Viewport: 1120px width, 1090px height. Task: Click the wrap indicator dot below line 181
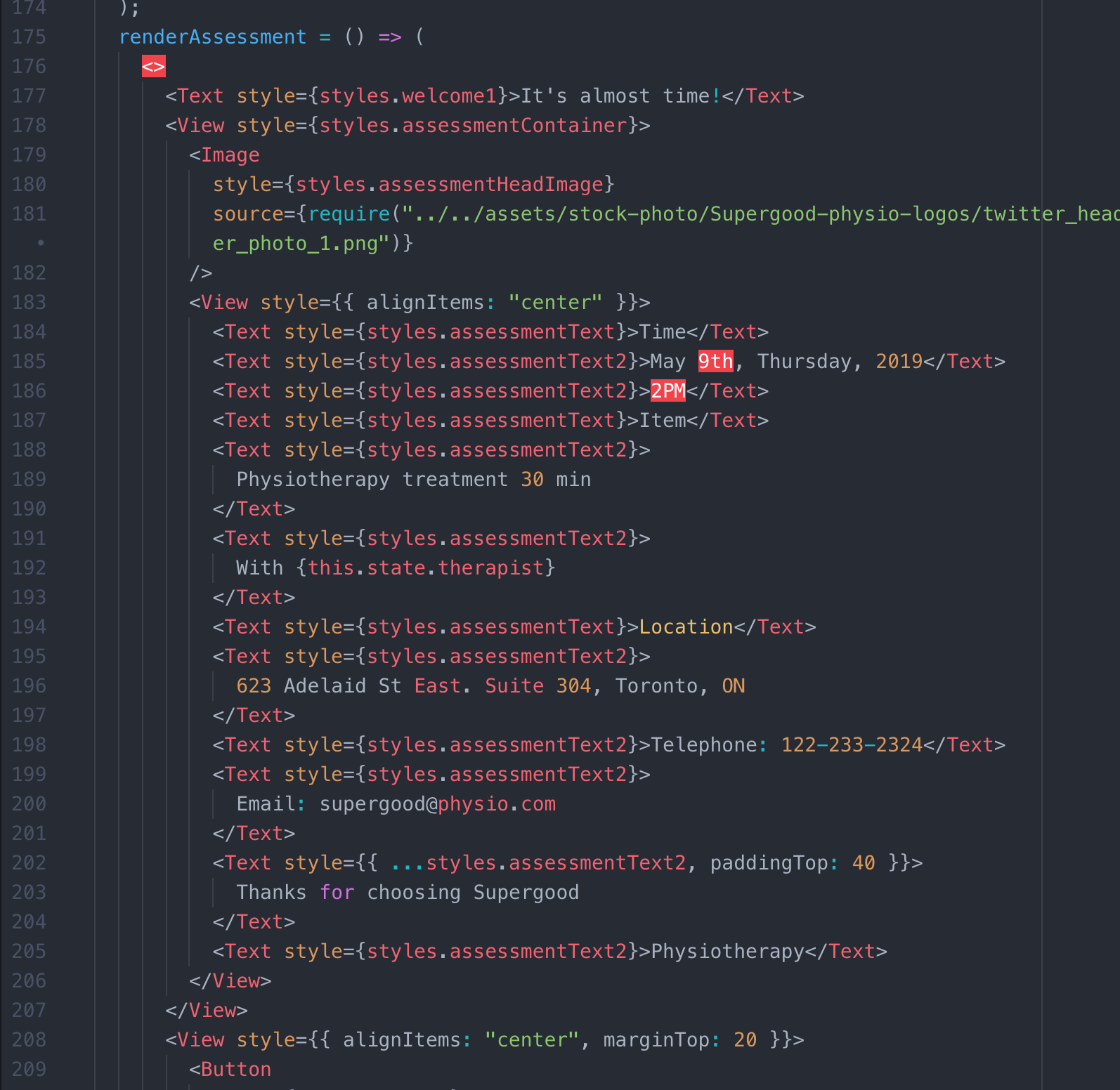(x=41, y=243)
